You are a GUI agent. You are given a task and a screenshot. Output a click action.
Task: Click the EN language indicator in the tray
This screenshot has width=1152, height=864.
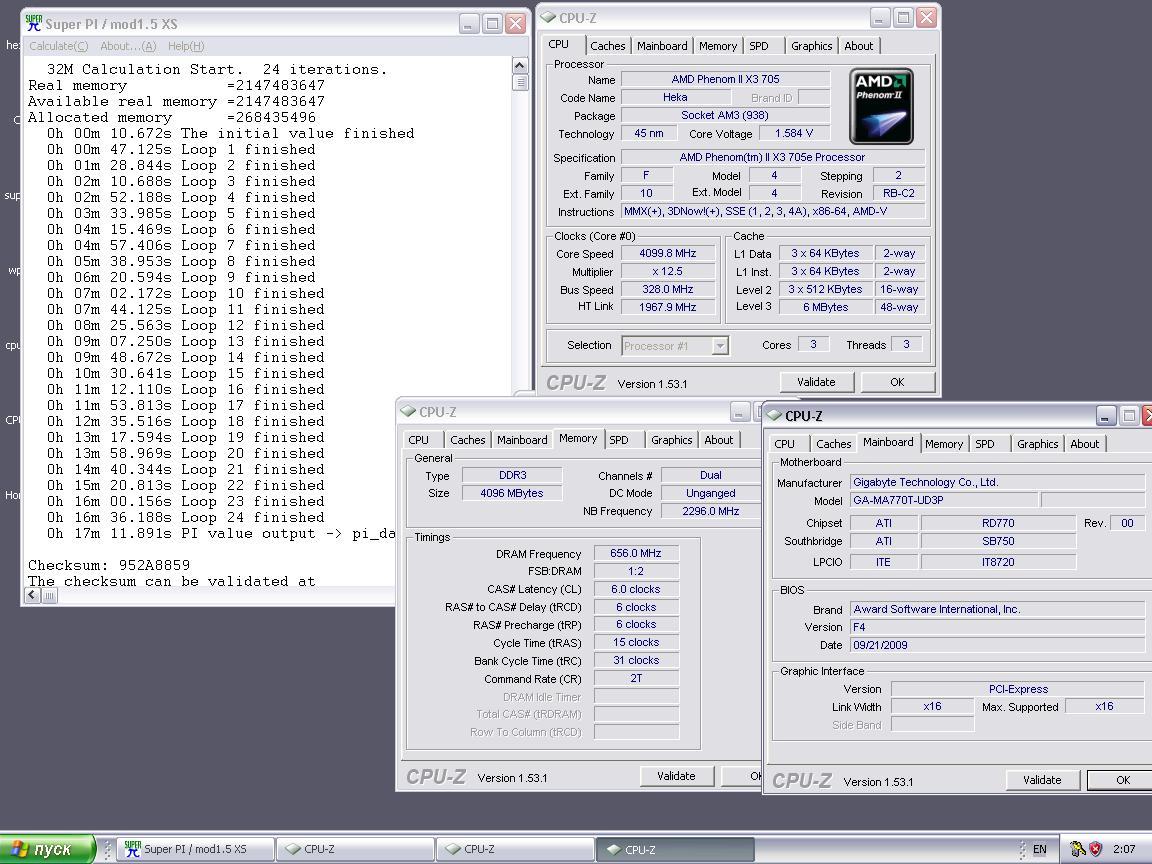click(1040, 849)
